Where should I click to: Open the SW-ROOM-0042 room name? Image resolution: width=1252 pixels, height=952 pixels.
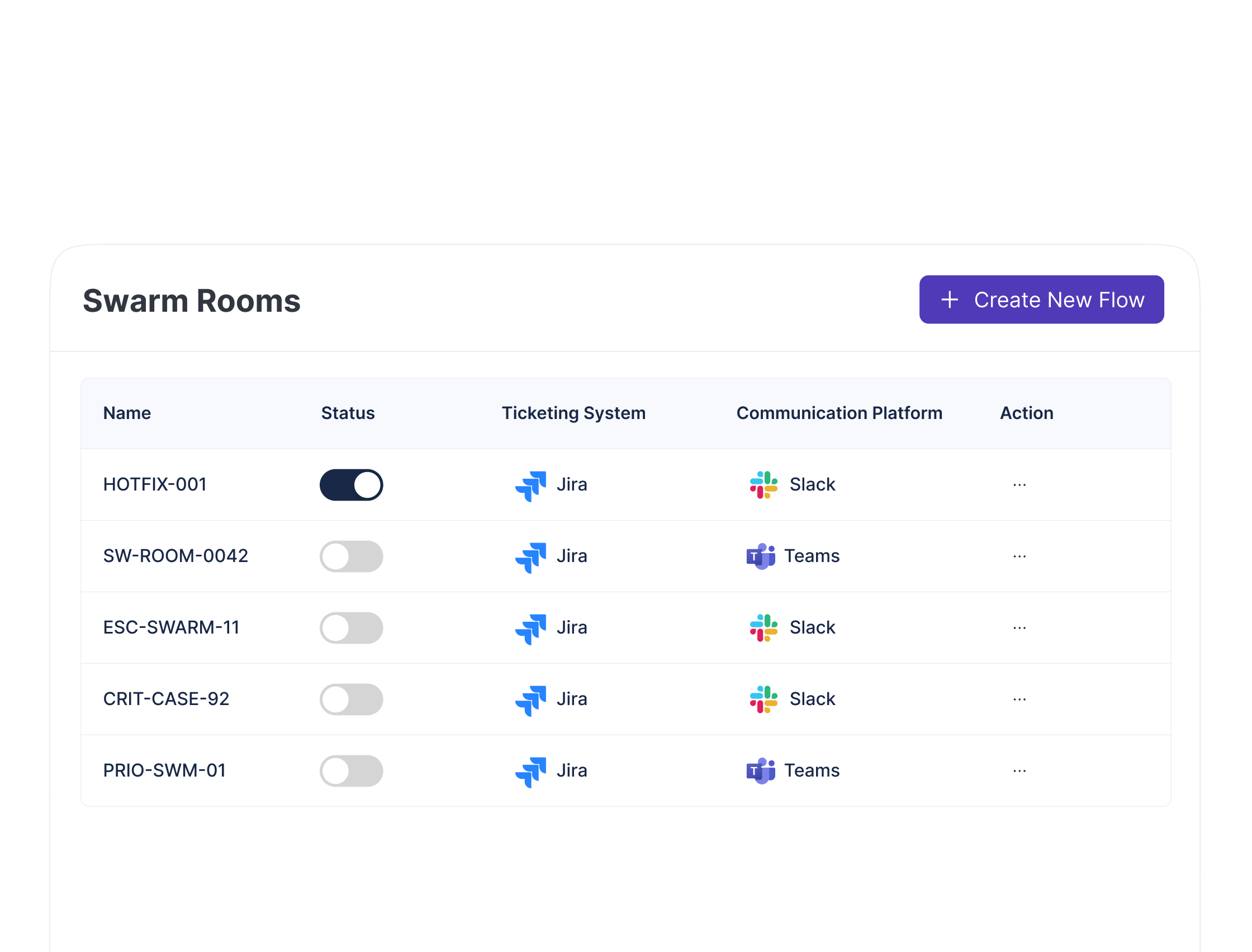pos(175,556)
